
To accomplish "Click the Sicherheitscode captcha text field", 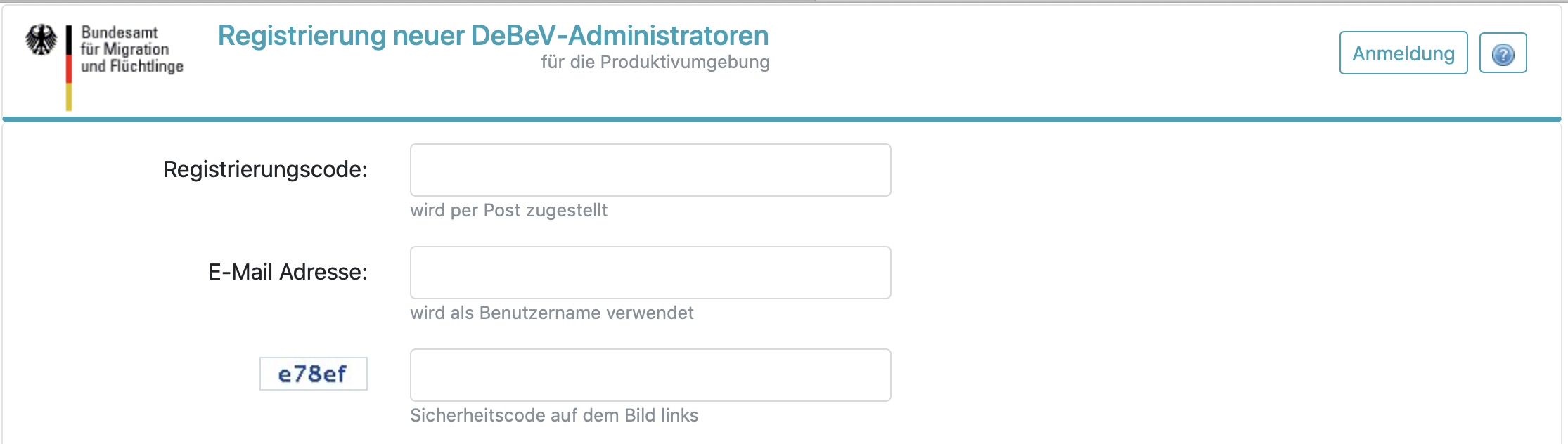I will pos(650,375).
